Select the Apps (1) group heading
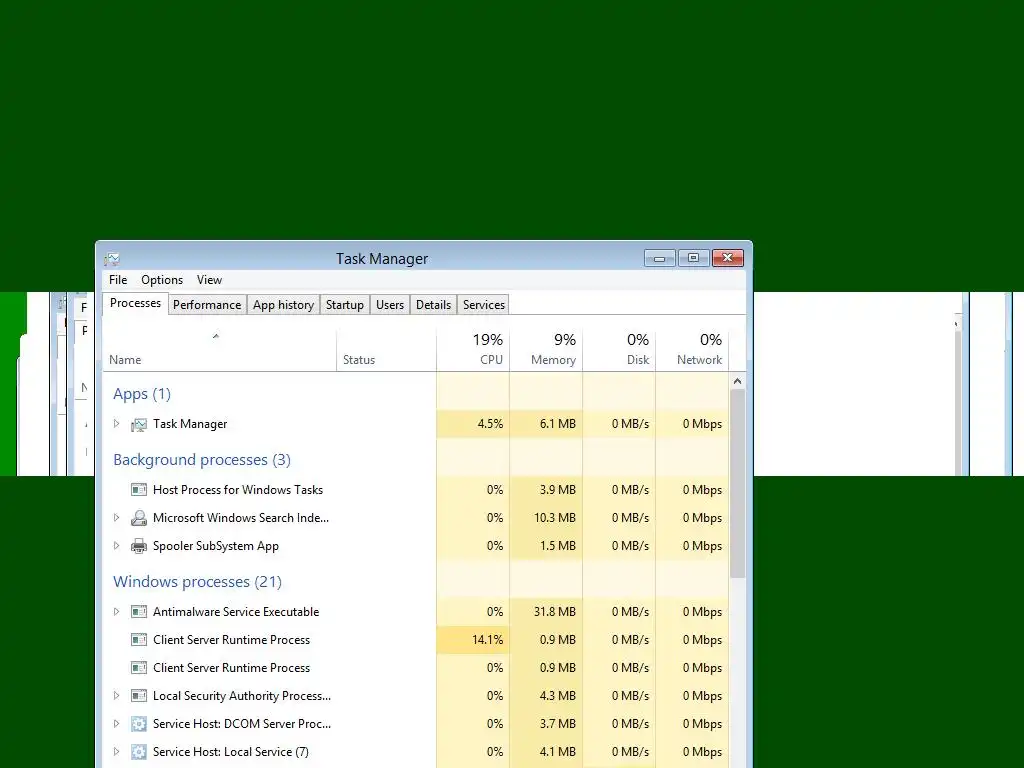Viewport: 1024px width, 768px height. 142,394
